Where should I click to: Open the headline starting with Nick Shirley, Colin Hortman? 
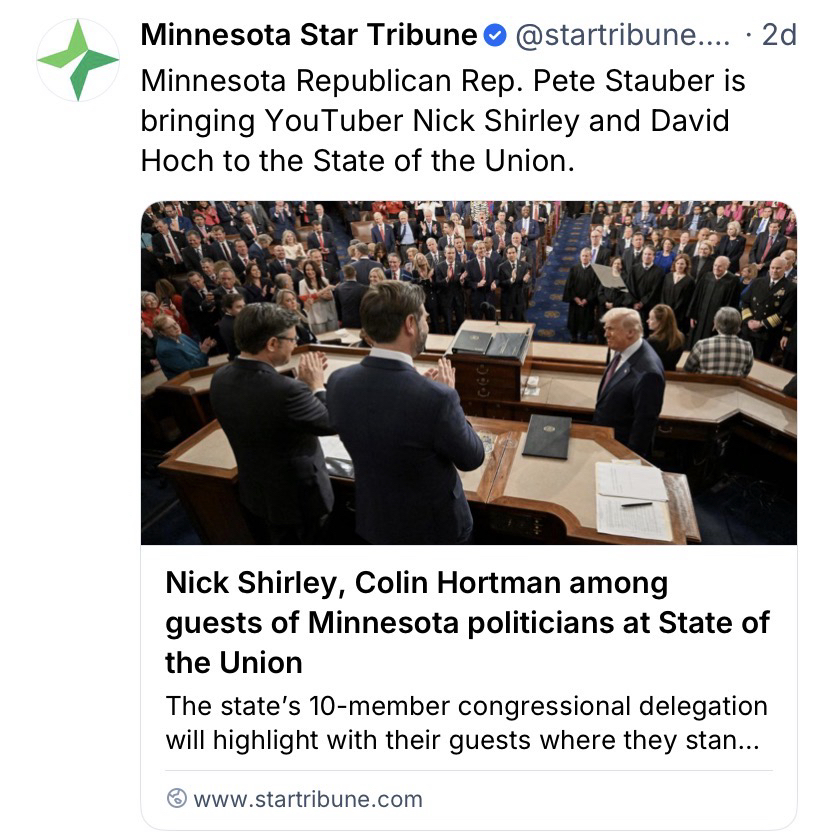tap(467, 622)
